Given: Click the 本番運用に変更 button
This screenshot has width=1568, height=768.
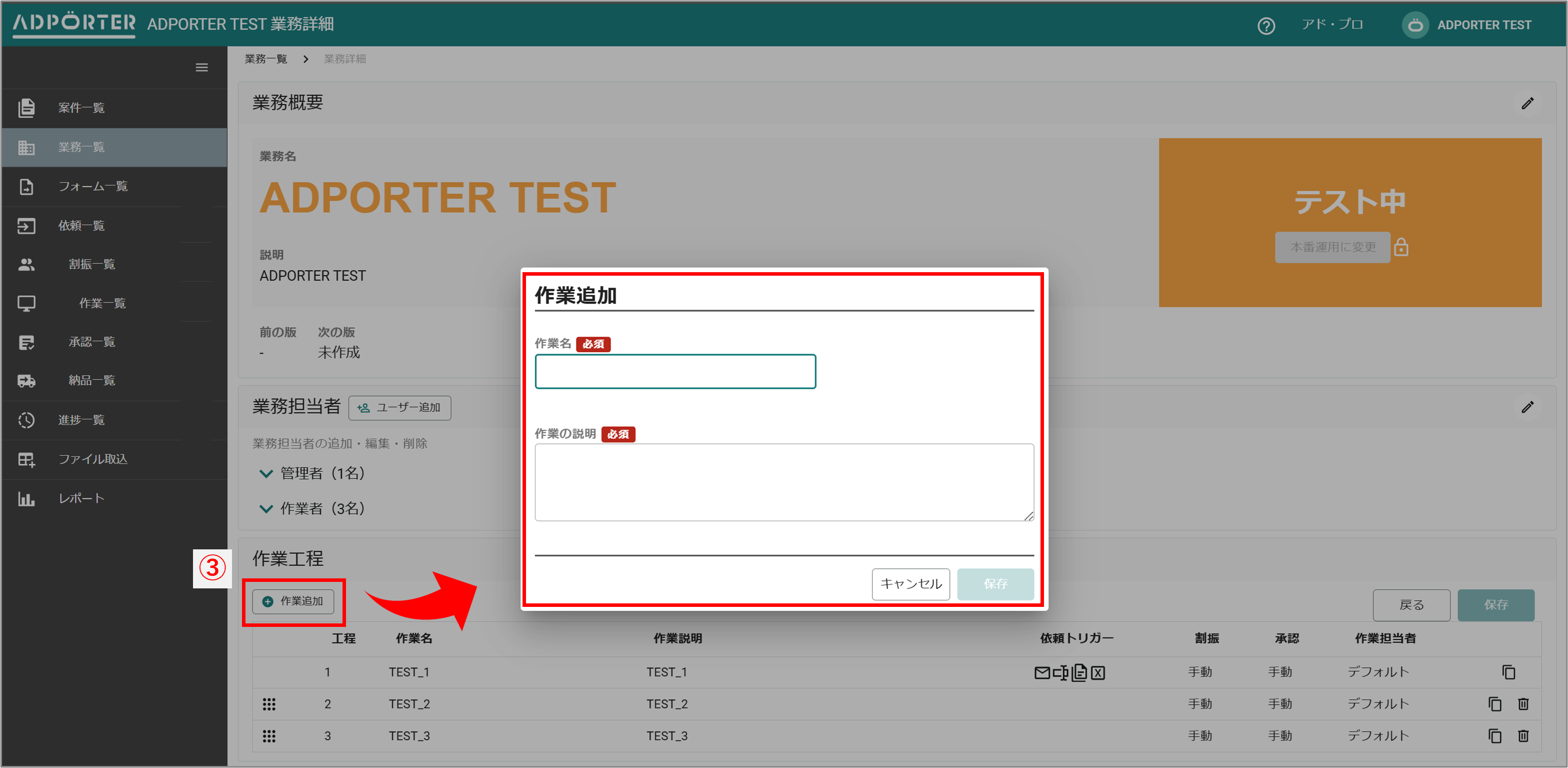Looking at the screenshot, I should pyautogui.click(x=1332, y=247).
